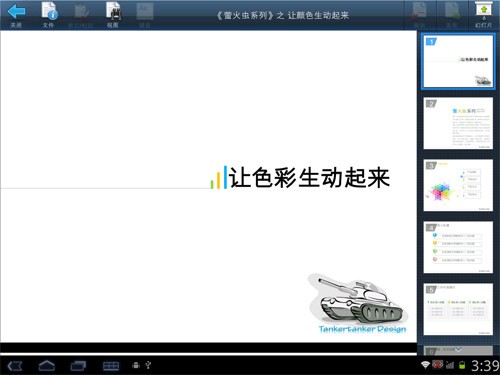Image resolution: width=500 pixels, height=375 pixels.
Task: Select slide 5 thumbnail with three columns
Action: click(x=458, y=309)
